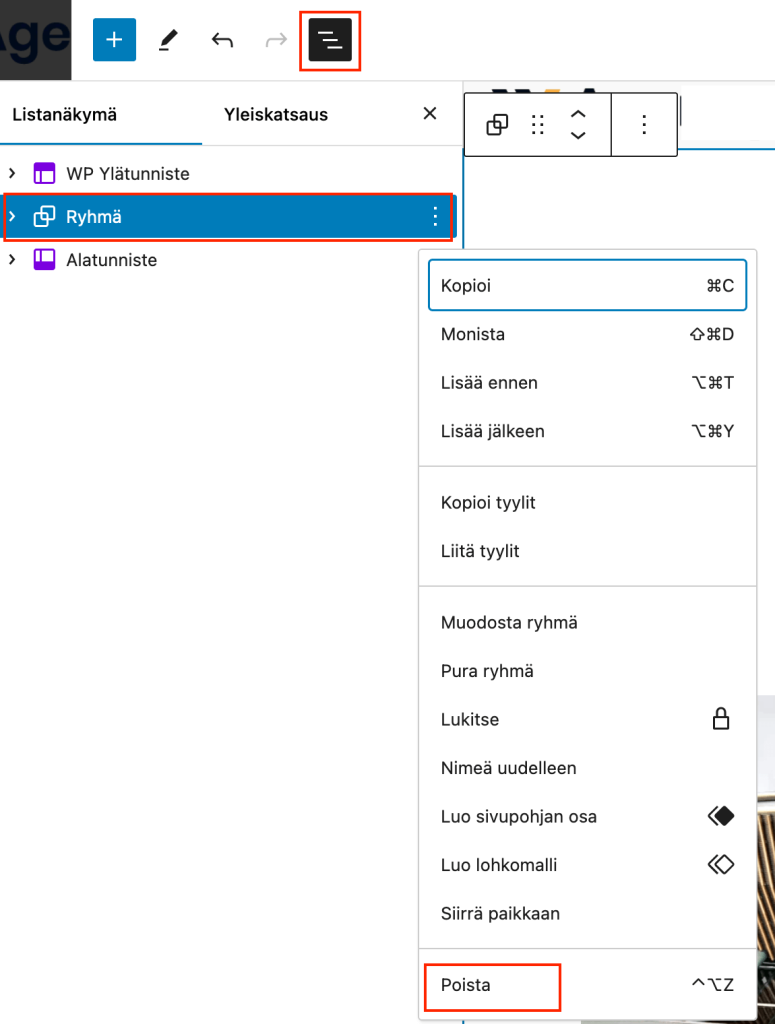Choose Poista to delete block
775x1024 pixels.
(x=588, y=985)
